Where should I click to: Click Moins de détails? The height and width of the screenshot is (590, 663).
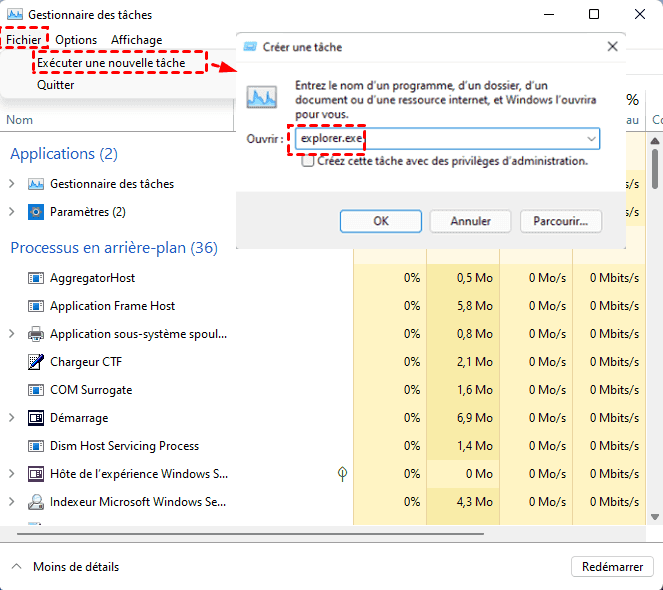(76, 567)
